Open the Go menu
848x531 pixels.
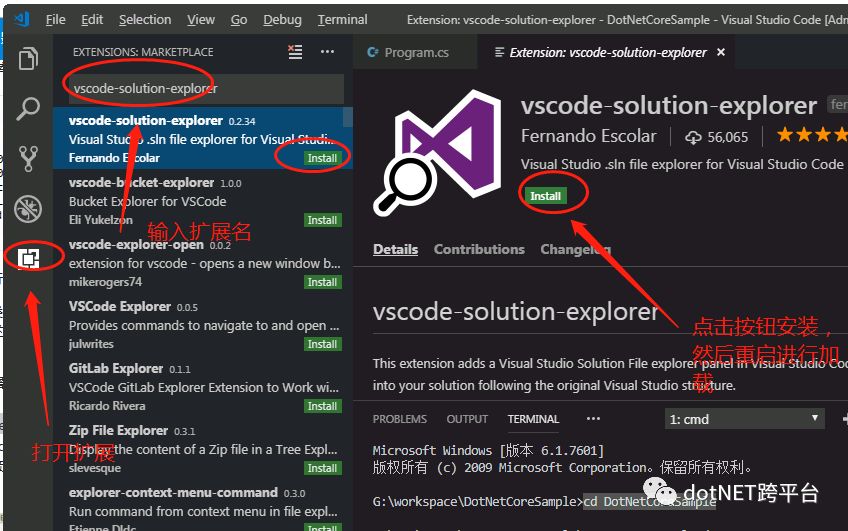tap(238, 20)
